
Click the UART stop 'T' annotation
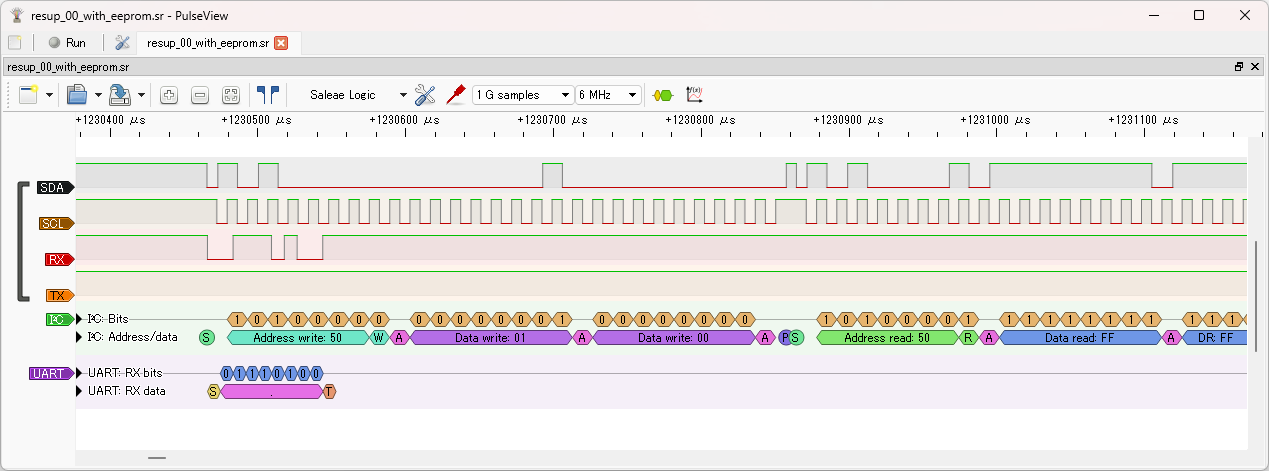pyautogui.click(x=329, y=391)
